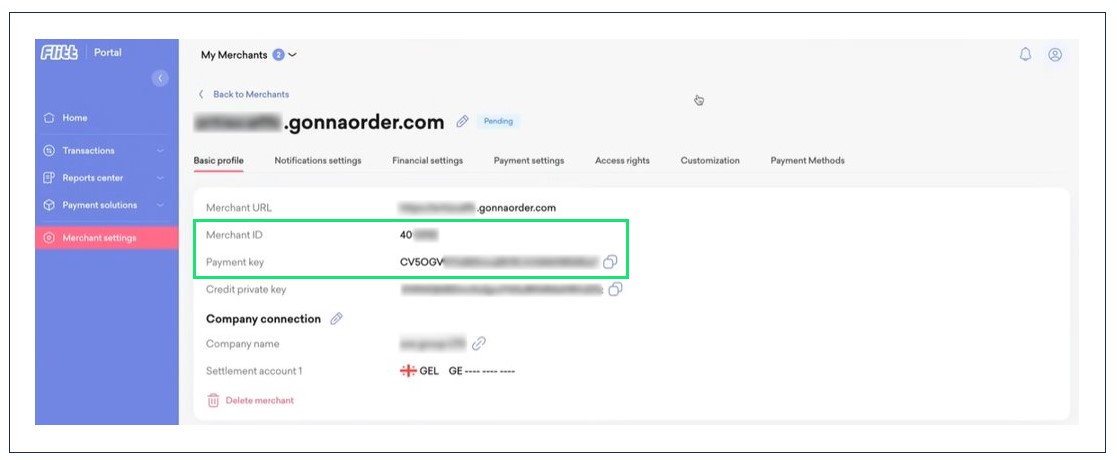Click the Company name label

pos(242,344)
